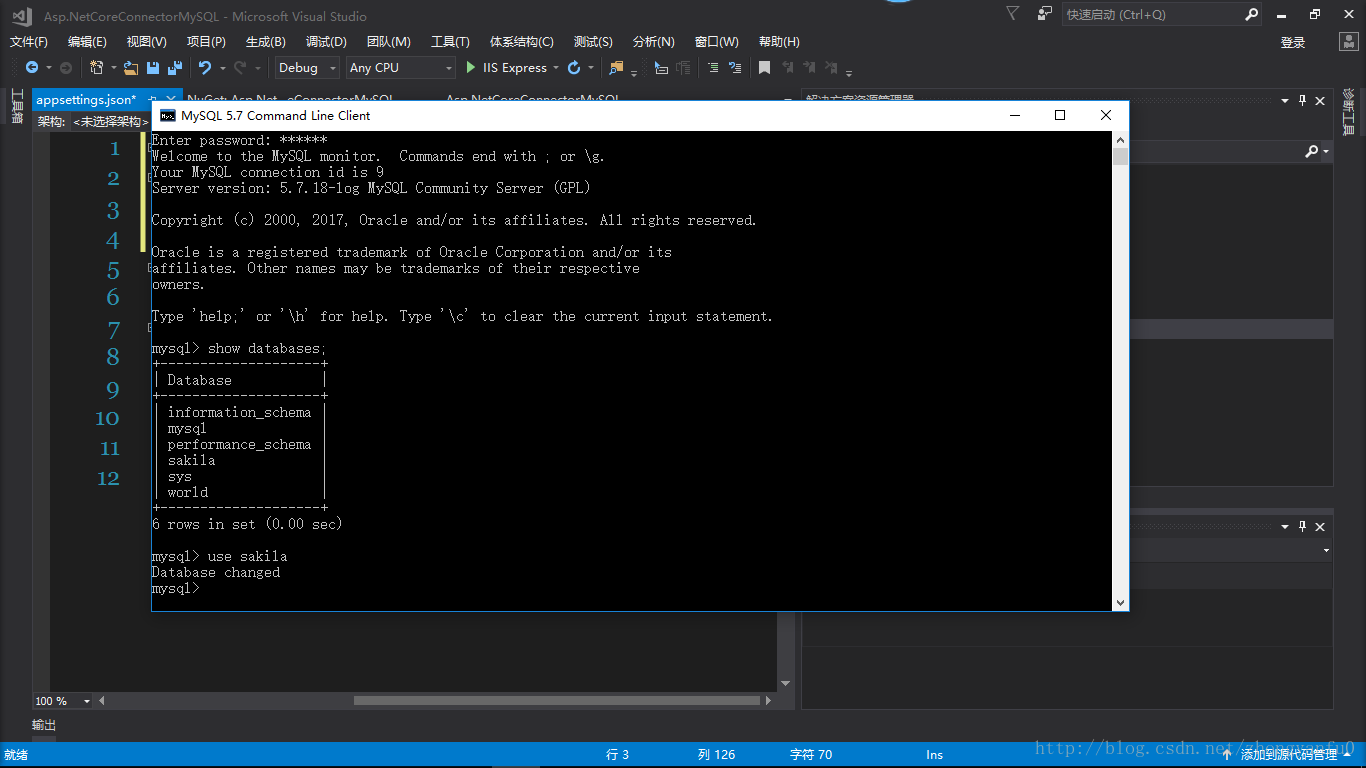This screenshot has width=1366, height=768.
Task: Open the properties panel object combo dropdown
Action: tap(1327, 551)
